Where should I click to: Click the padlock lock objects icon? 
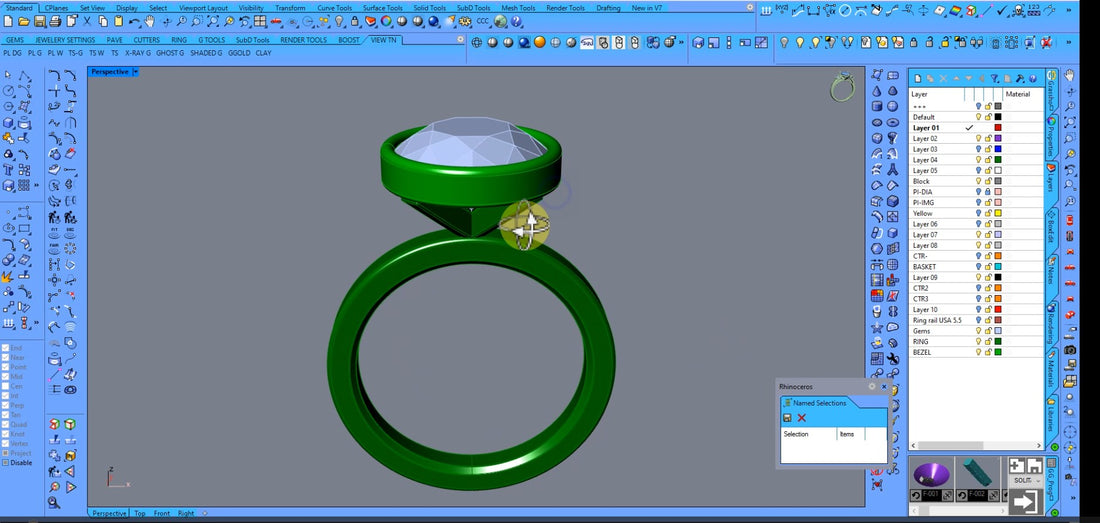coord(355,21)
